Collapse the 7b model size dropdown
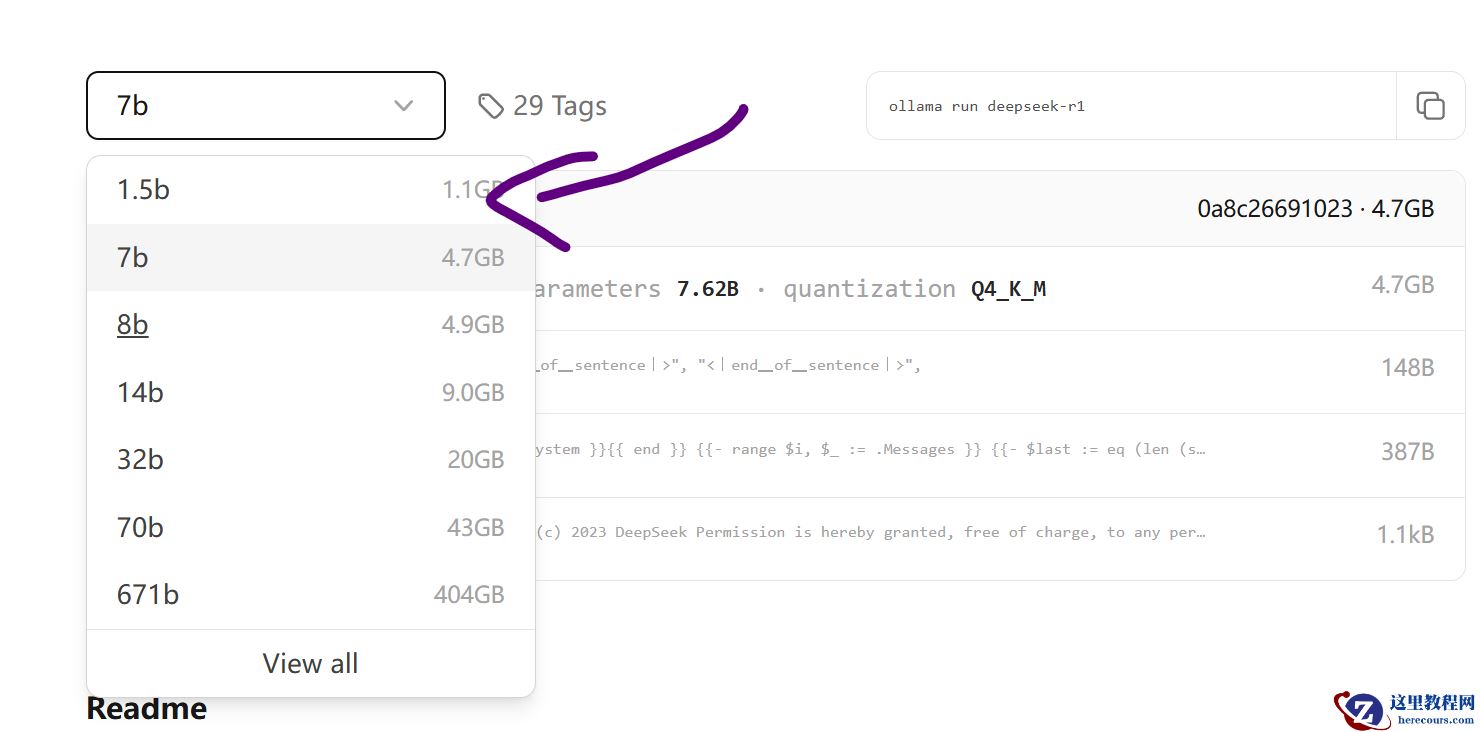Image resolution: width=1480 pixels, height=732 pixels. click(x=265, y=105)
